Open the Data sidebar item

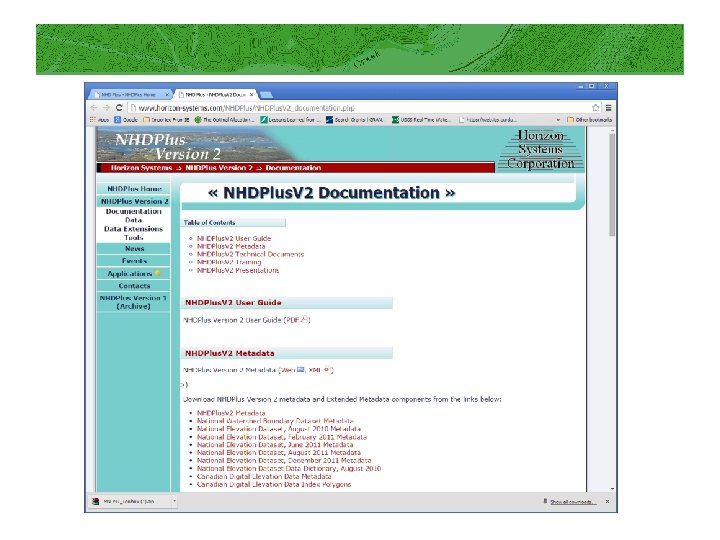click(134, 220)
